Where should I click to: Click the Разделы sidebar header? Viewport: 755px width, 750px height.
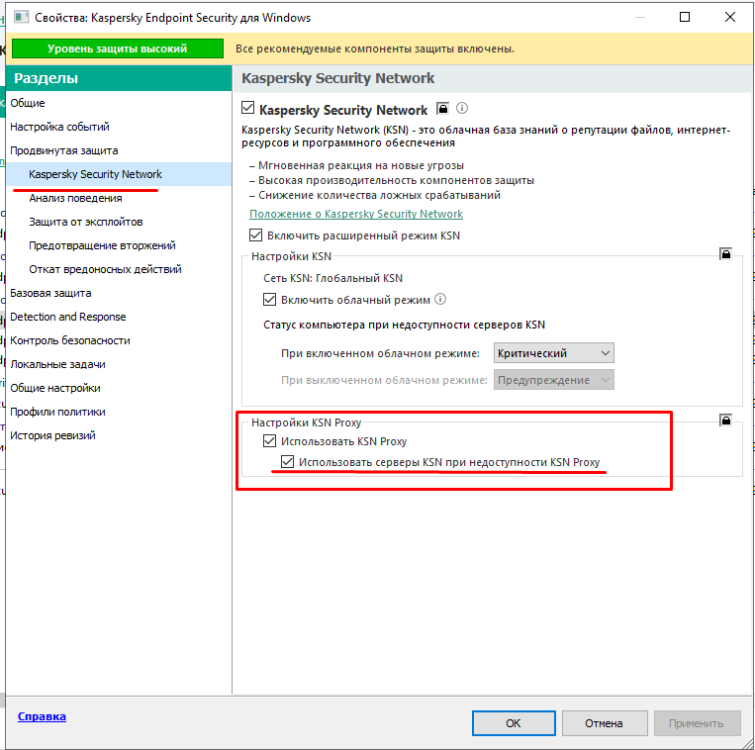(x=118, y=78)
